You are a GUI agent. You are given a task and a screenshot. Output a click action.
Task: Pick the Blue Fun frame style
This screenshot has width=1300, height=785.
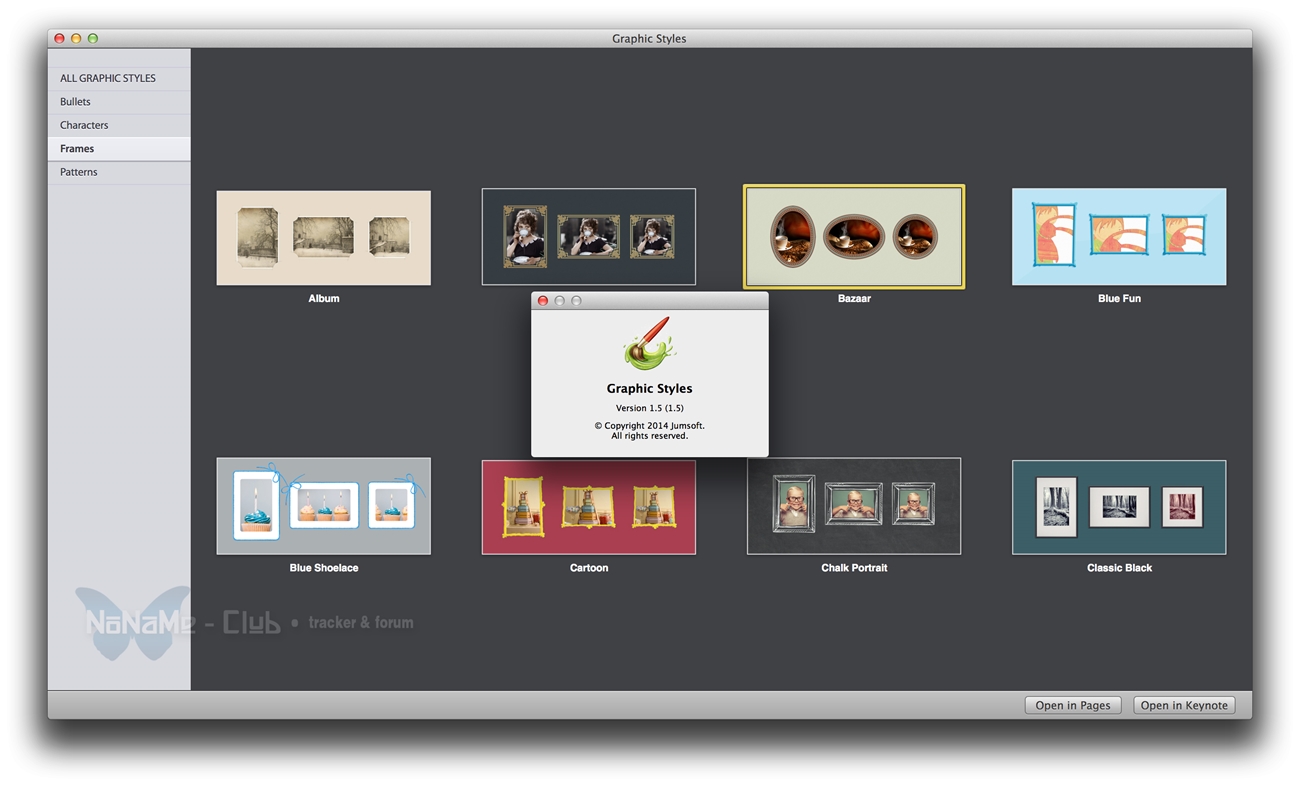[1118, 237]
